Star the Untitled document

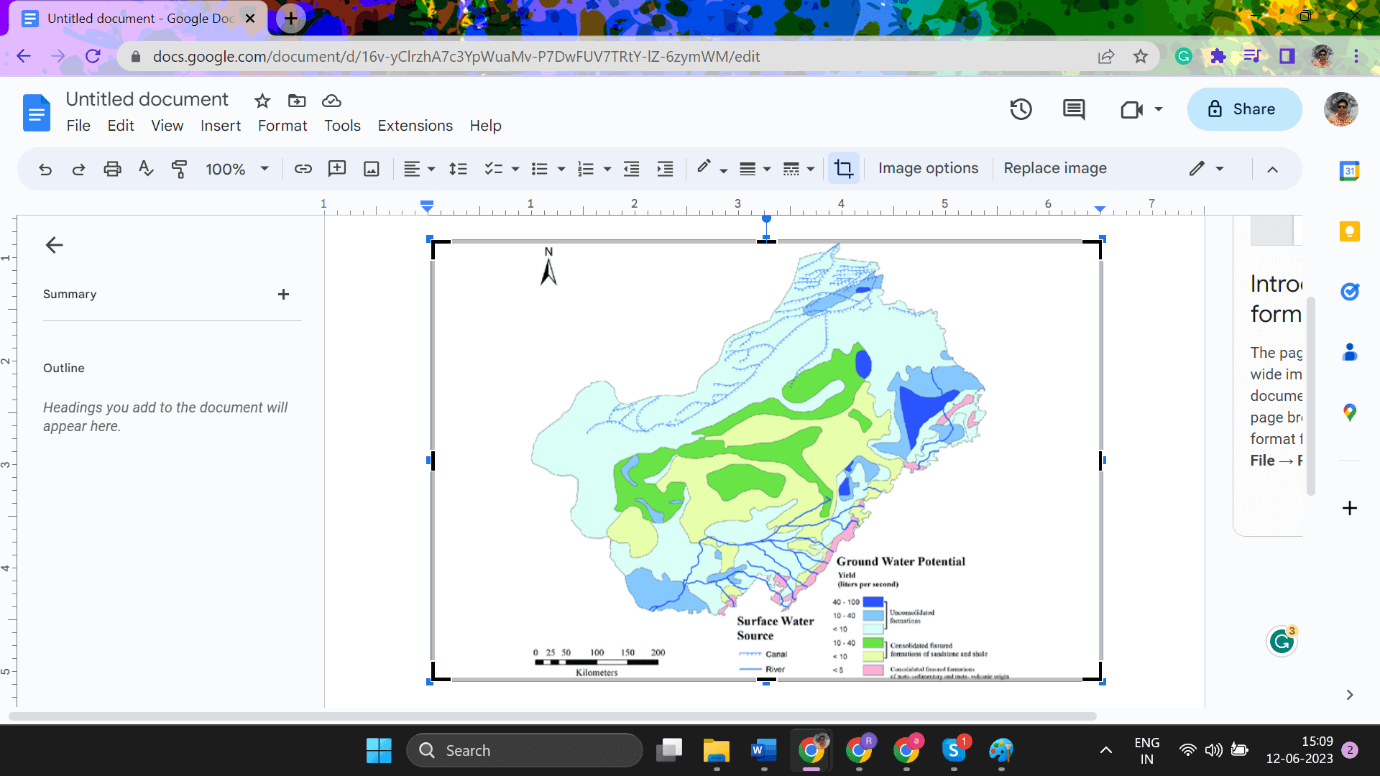coord(262,101)
